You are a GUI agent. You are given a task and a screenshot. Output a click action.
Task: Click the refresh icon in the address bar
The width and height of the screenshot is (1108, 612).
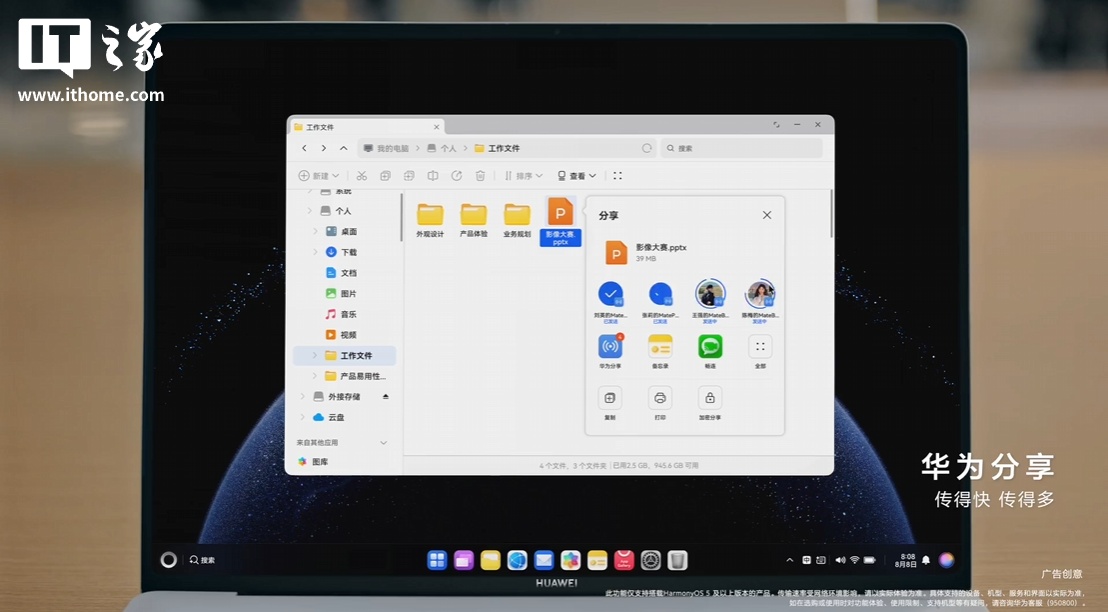[646, 148]
